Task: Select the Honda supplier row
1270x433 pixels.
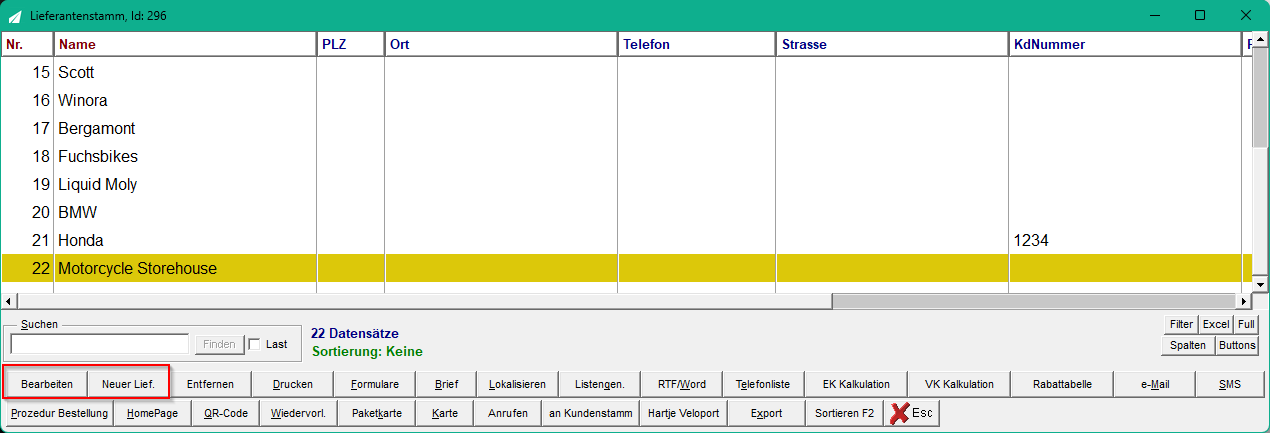Action: coord(626,241)
